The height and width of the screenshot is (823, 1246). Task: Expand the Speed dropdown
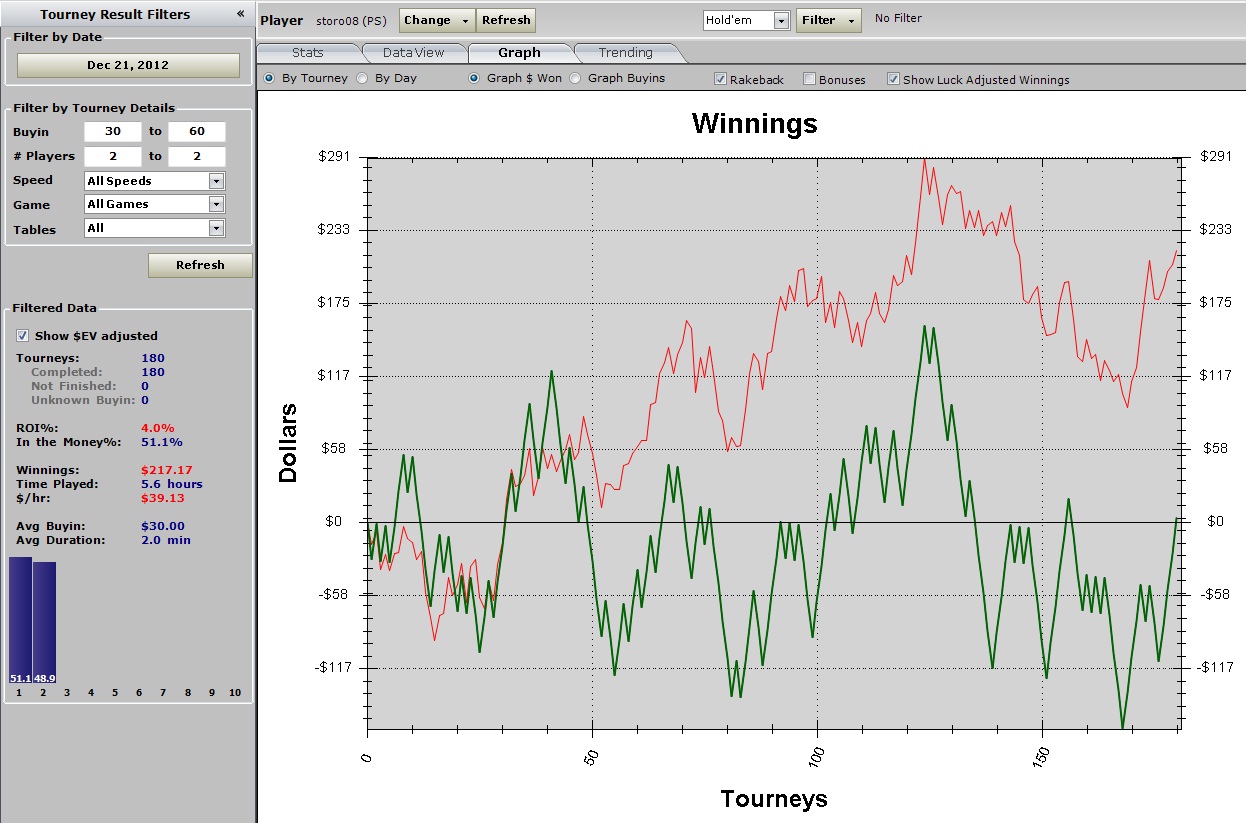[216, 181]
